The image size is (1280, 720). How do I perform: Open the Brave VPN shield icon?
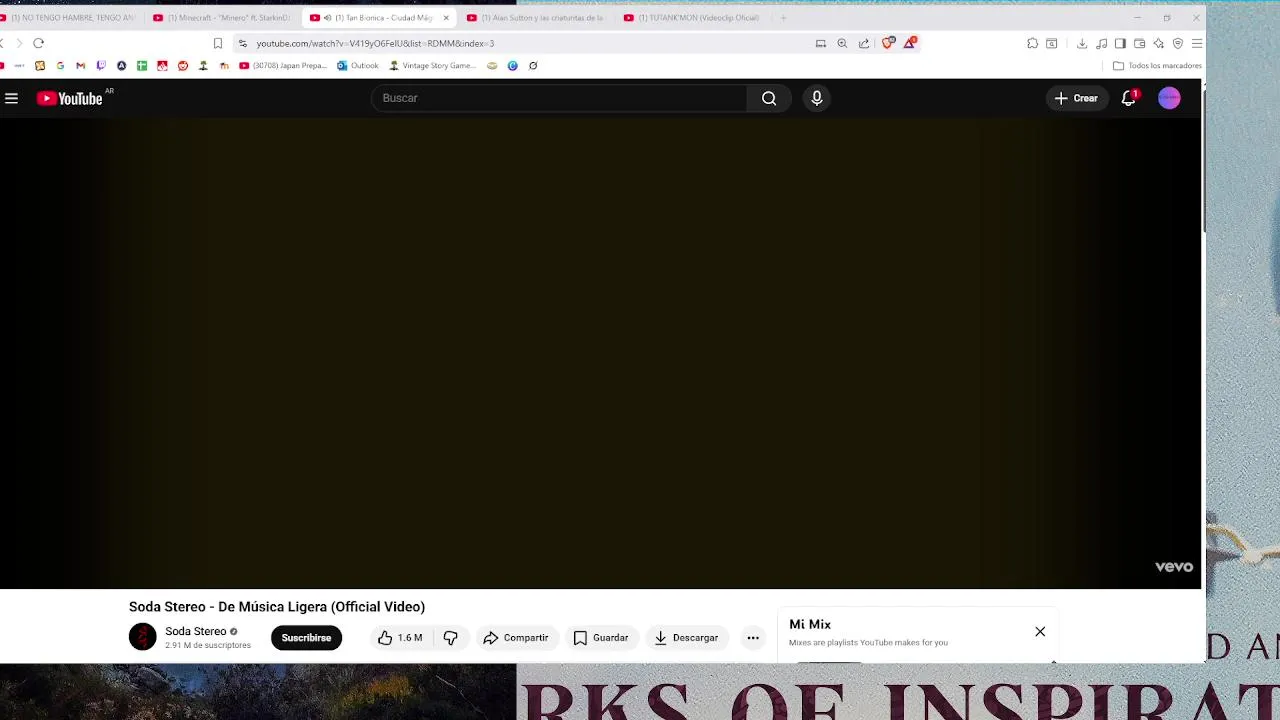click(x=1178, y=43)
